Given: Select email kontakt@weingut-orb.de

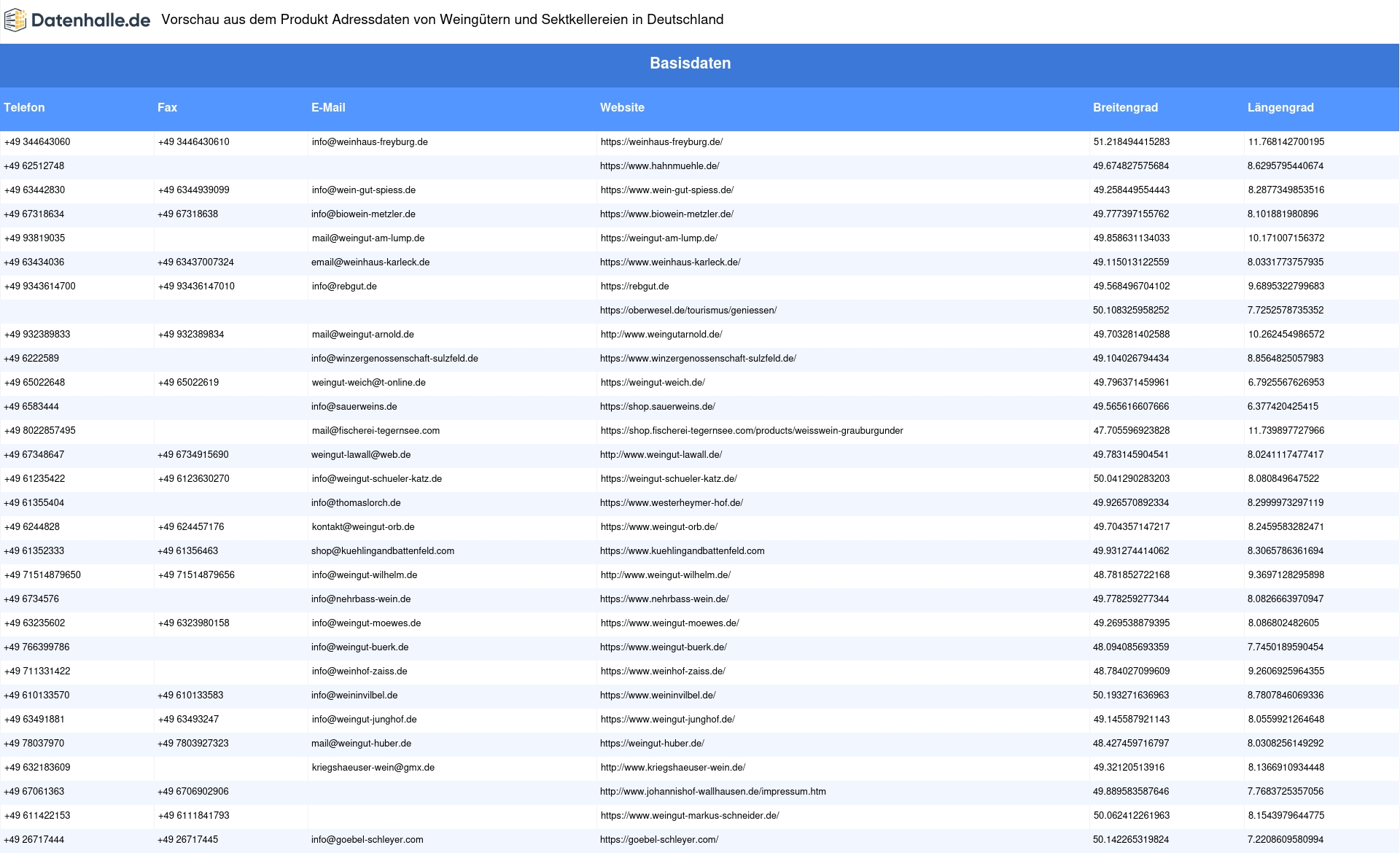Looking at the screenshot, I should pos(363,527).
